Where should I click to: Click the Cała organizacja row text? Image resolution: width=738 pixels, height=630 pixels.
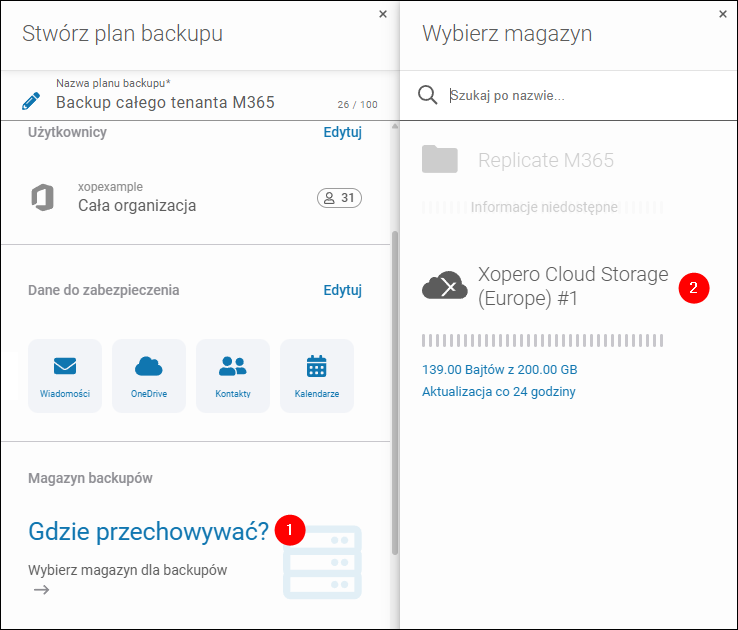[x=137, y=206]
